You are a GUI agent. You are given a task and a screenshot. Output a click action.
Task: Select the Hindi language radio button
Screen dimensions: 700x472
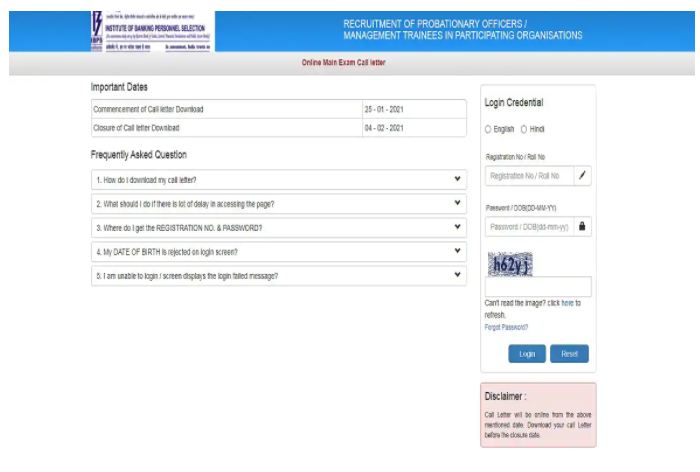tap(524, 129)
